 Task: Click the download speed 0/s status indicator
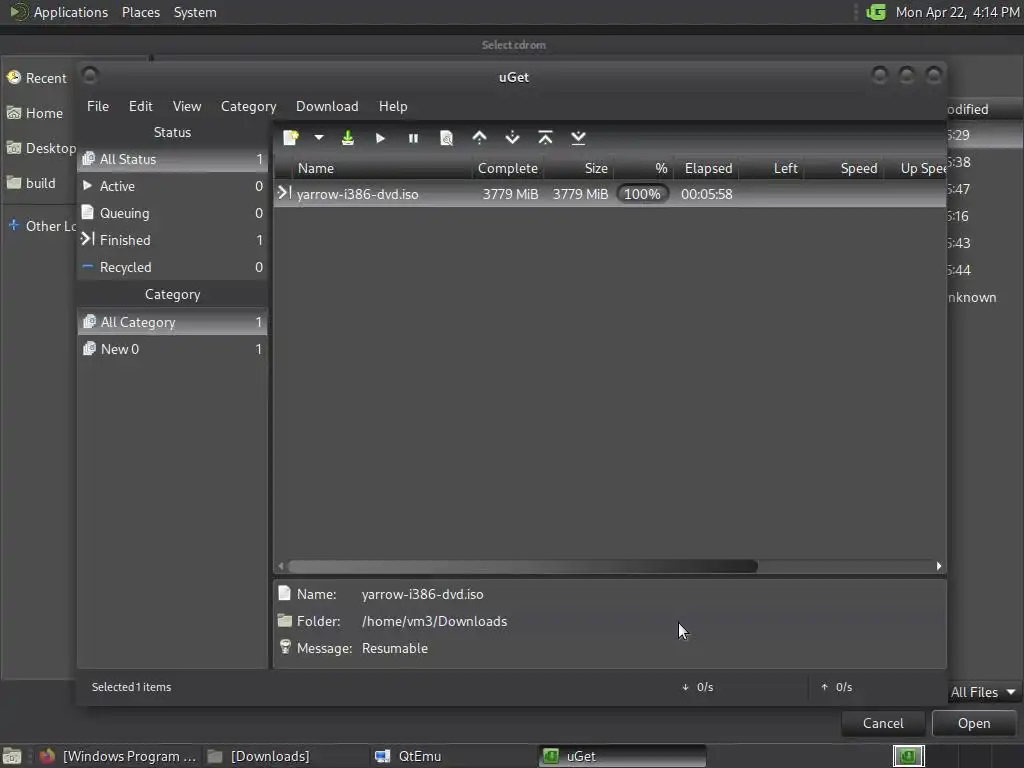[x=697, y=687]
